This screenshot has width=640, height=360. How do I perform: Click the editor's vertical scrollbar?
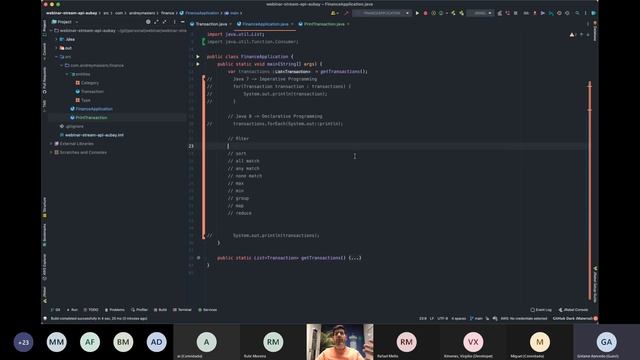(590, 191)
